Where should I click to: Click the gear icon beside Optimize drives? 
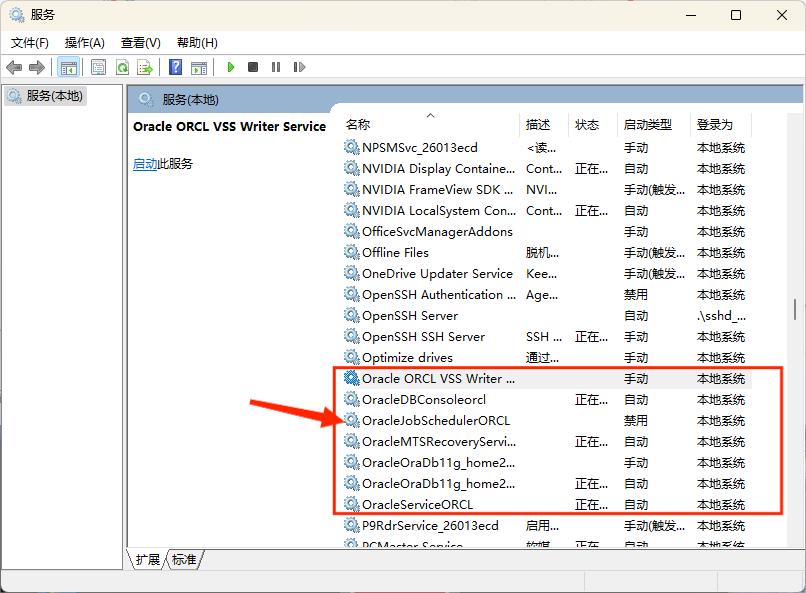[x=352, y=357]
